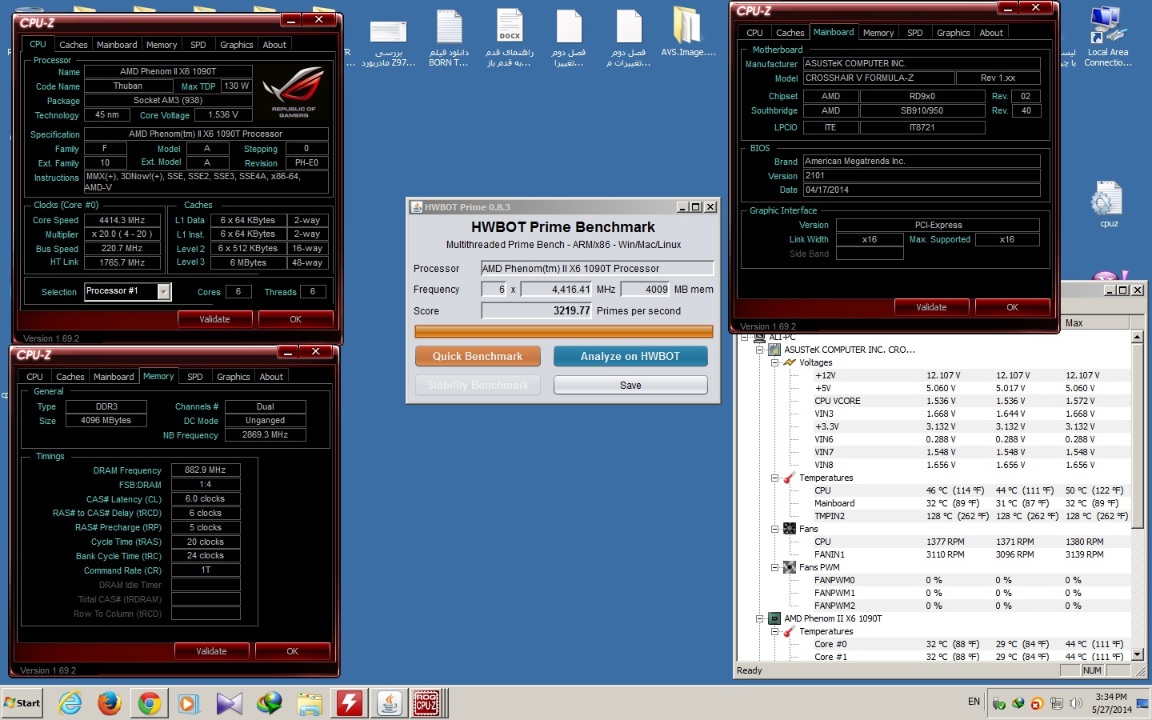Screen dimensions: 1152x720
Task: Select the Local Area Connection desktop shortcut
Action: pos(1107,37)
